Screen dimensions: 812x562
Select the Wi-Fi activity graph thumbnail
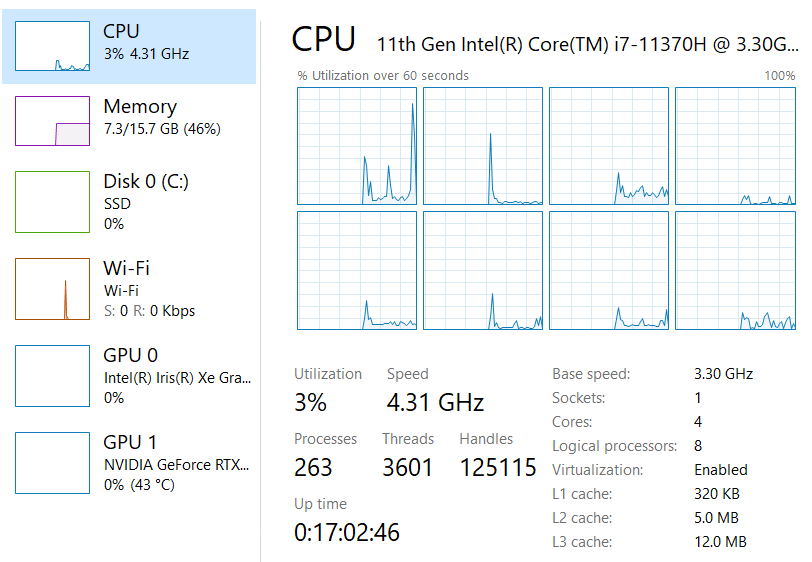52,289
